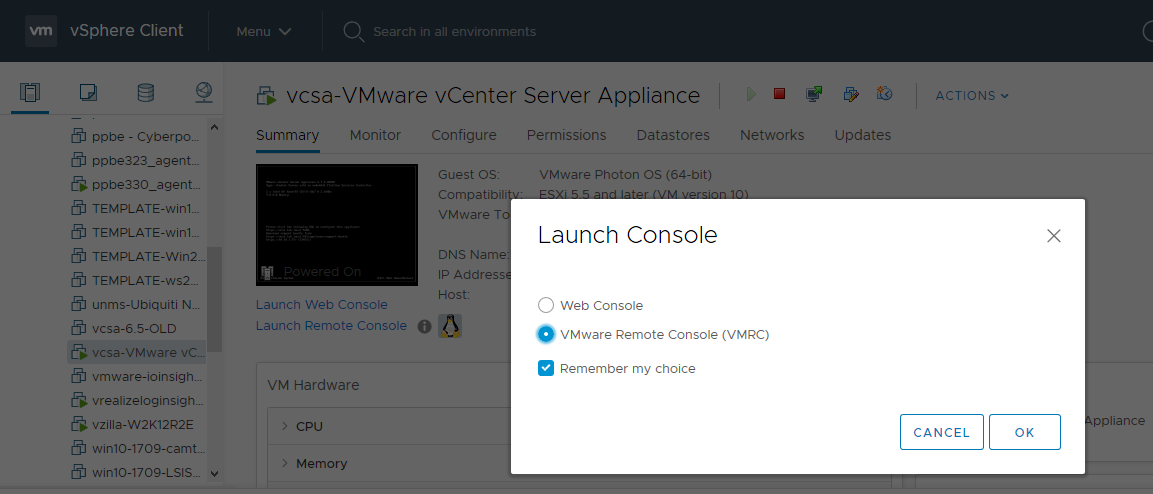The height and width of the screenshot is (494, 1153).
Task: Open the ACTIONS dropdown
Action: tap(972, 96)
